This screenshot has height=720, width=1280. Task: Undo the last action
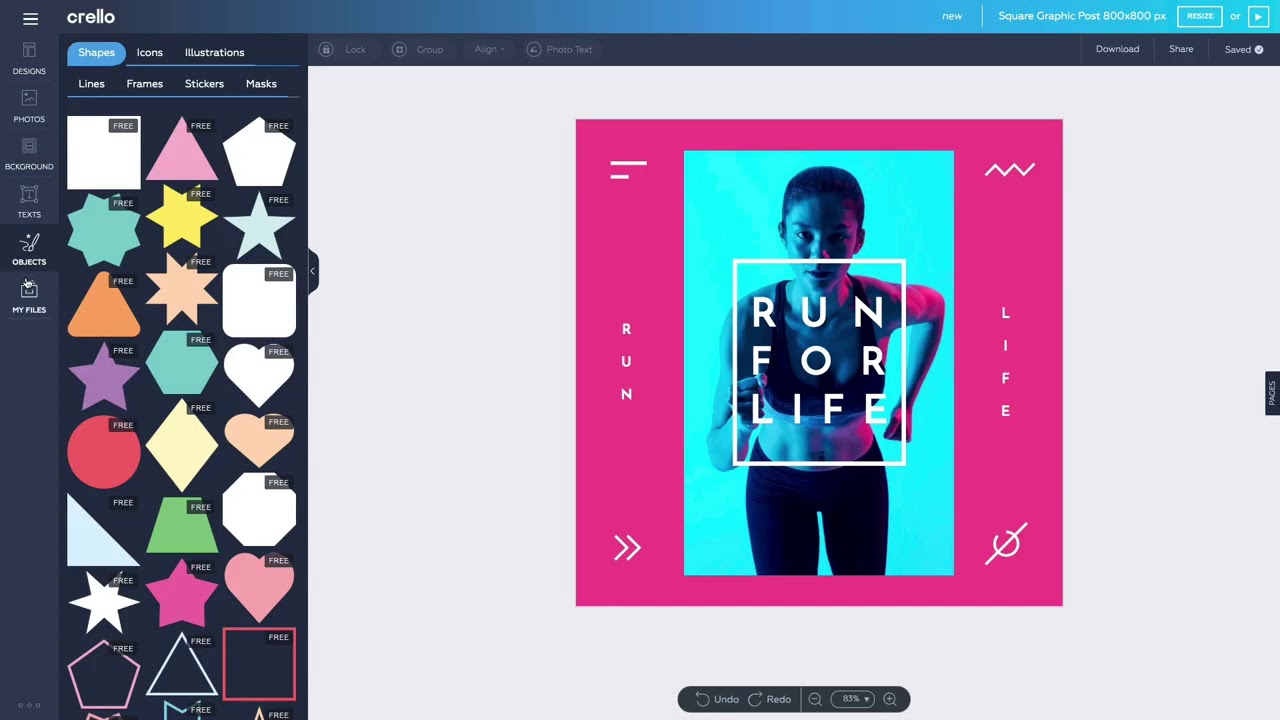coord(717,699)
